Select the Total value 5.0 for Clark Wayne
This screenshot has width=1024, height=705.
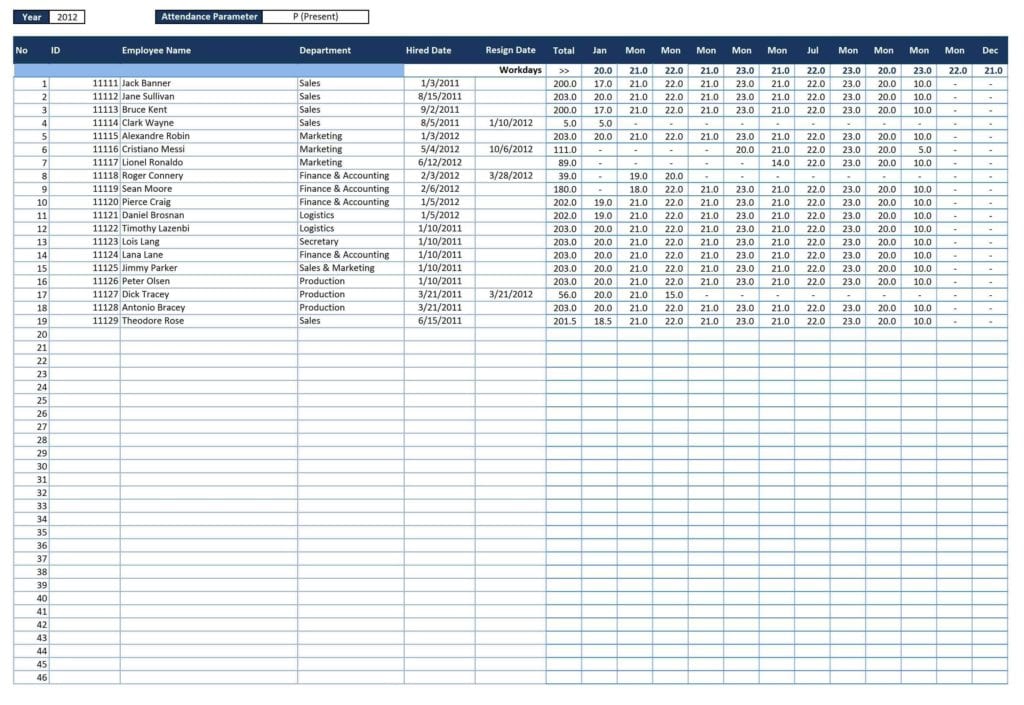(564, 122)
